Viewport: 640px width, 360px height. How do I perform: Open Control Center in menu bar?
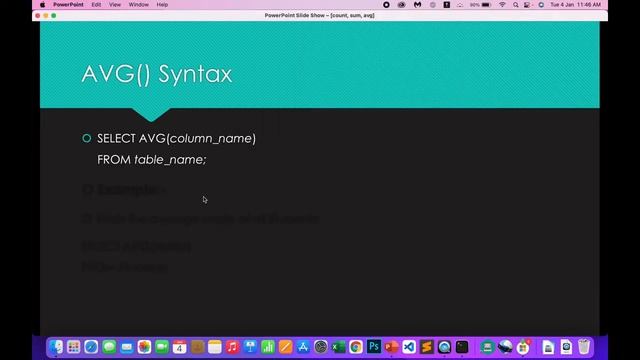[527, 5]
